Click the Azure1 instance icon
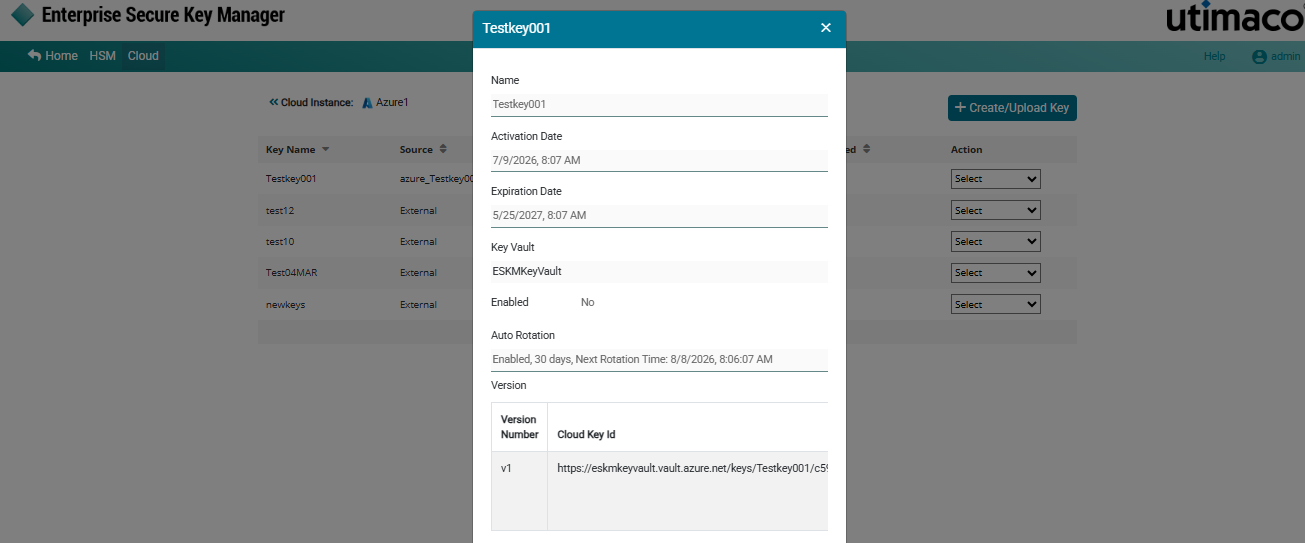This screenshot has width=1305, height=543. 368,102
